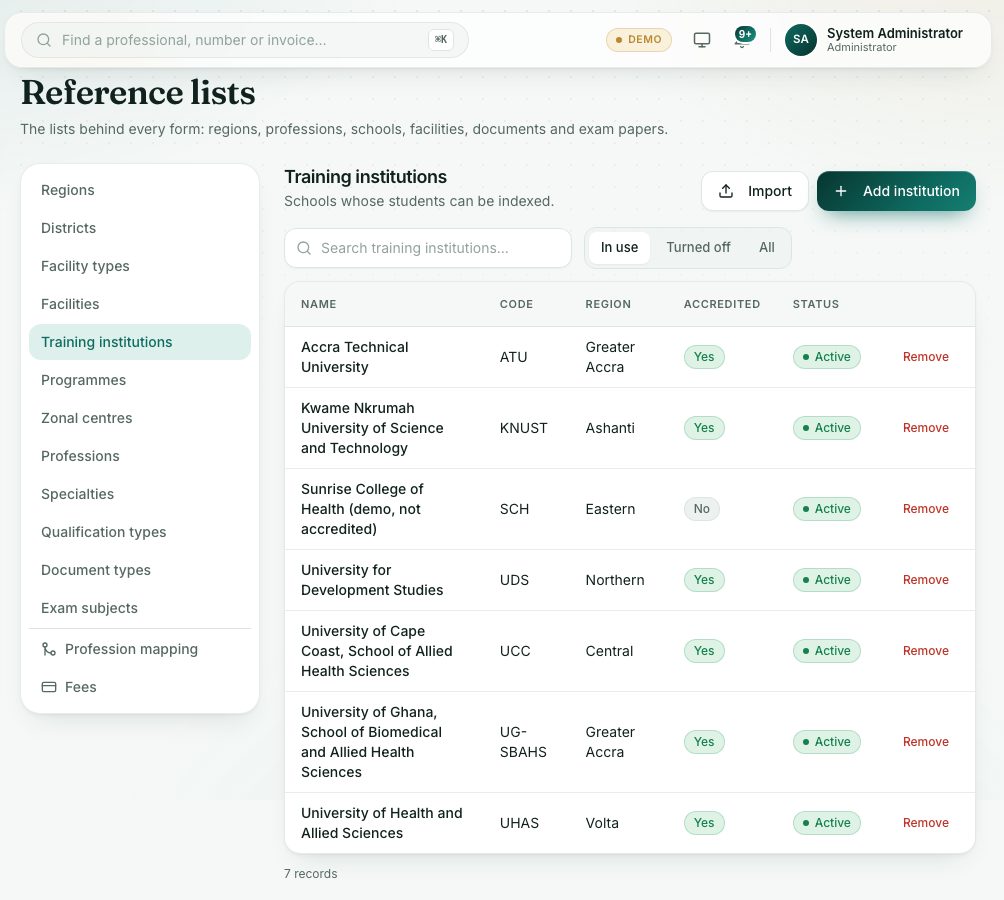Select University of Health and Allied Sciences name
The height and width of the screenshot is (900, 1004).
tap(382, 823)
